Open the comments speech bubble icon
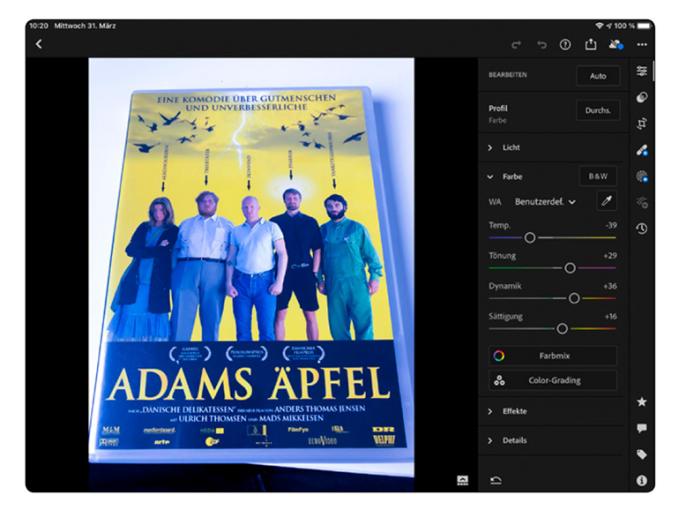 (642, 428)
